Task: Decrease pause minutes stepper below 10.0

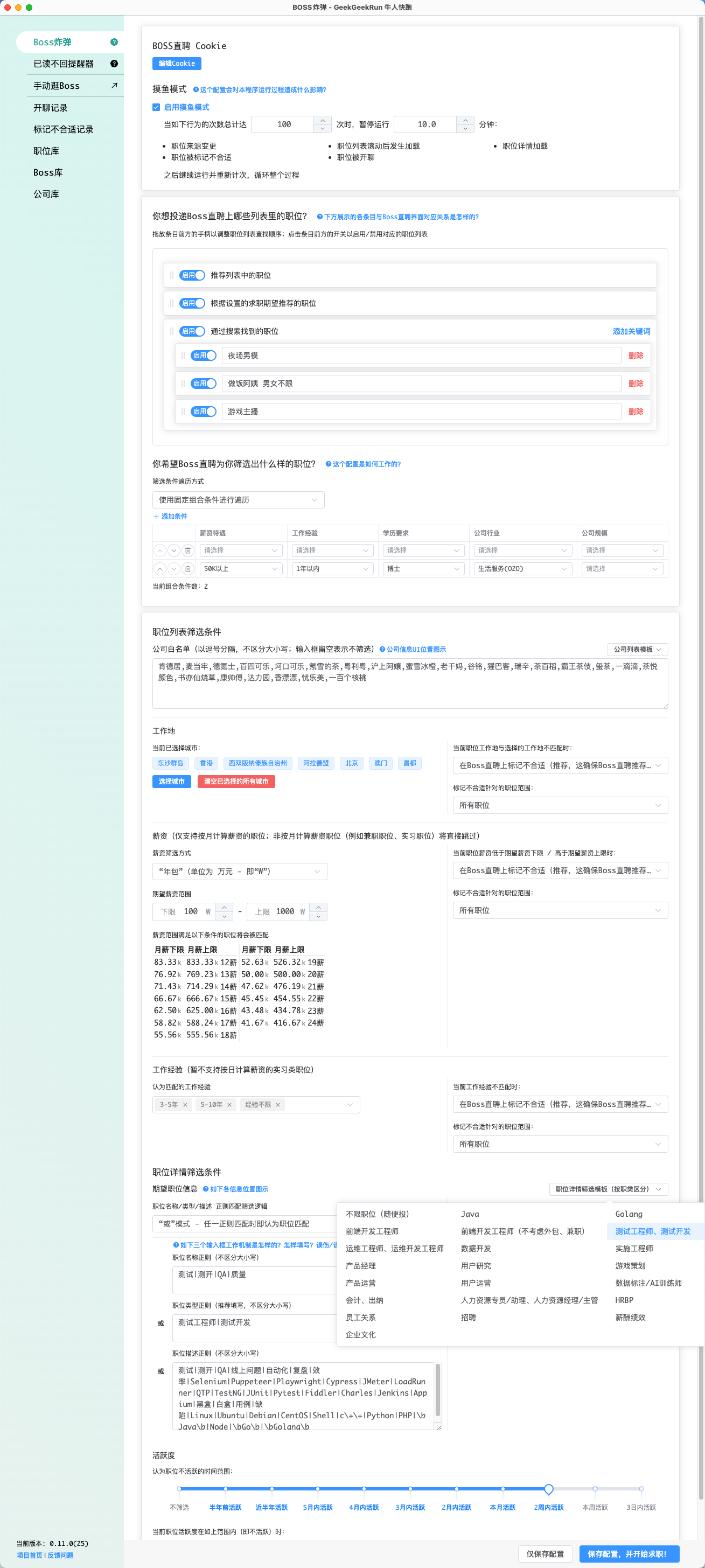Action: [x=465, y=128]
